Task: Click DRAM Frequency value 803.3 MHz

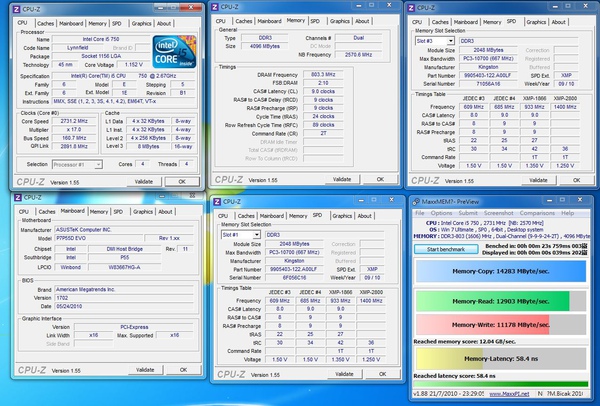Action: click(323, 75)
